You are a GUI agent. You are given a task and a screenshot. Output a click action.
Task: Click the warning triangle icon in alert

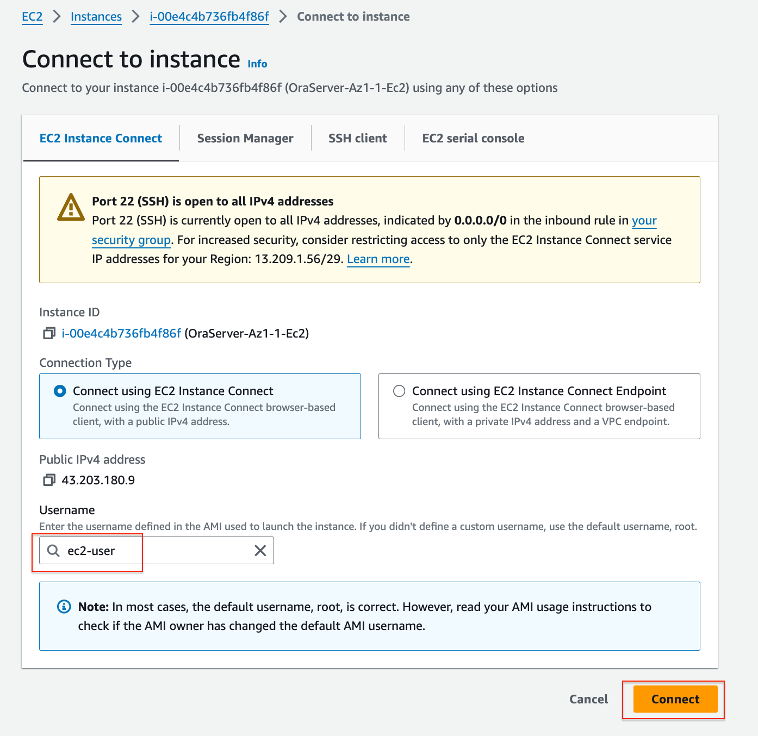point(71,207)
